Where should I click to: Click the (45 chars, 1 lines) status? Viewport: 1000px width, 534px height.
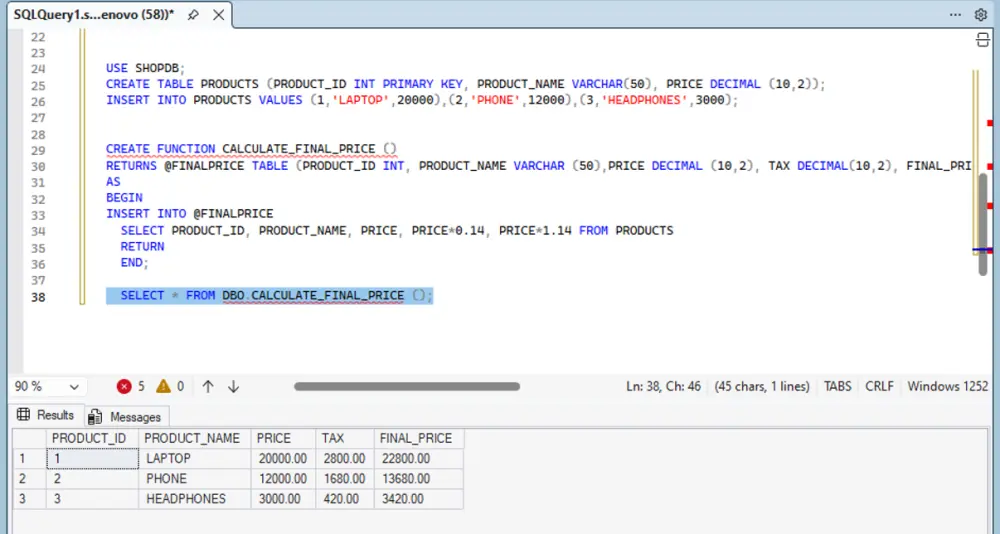click(761, 386)
